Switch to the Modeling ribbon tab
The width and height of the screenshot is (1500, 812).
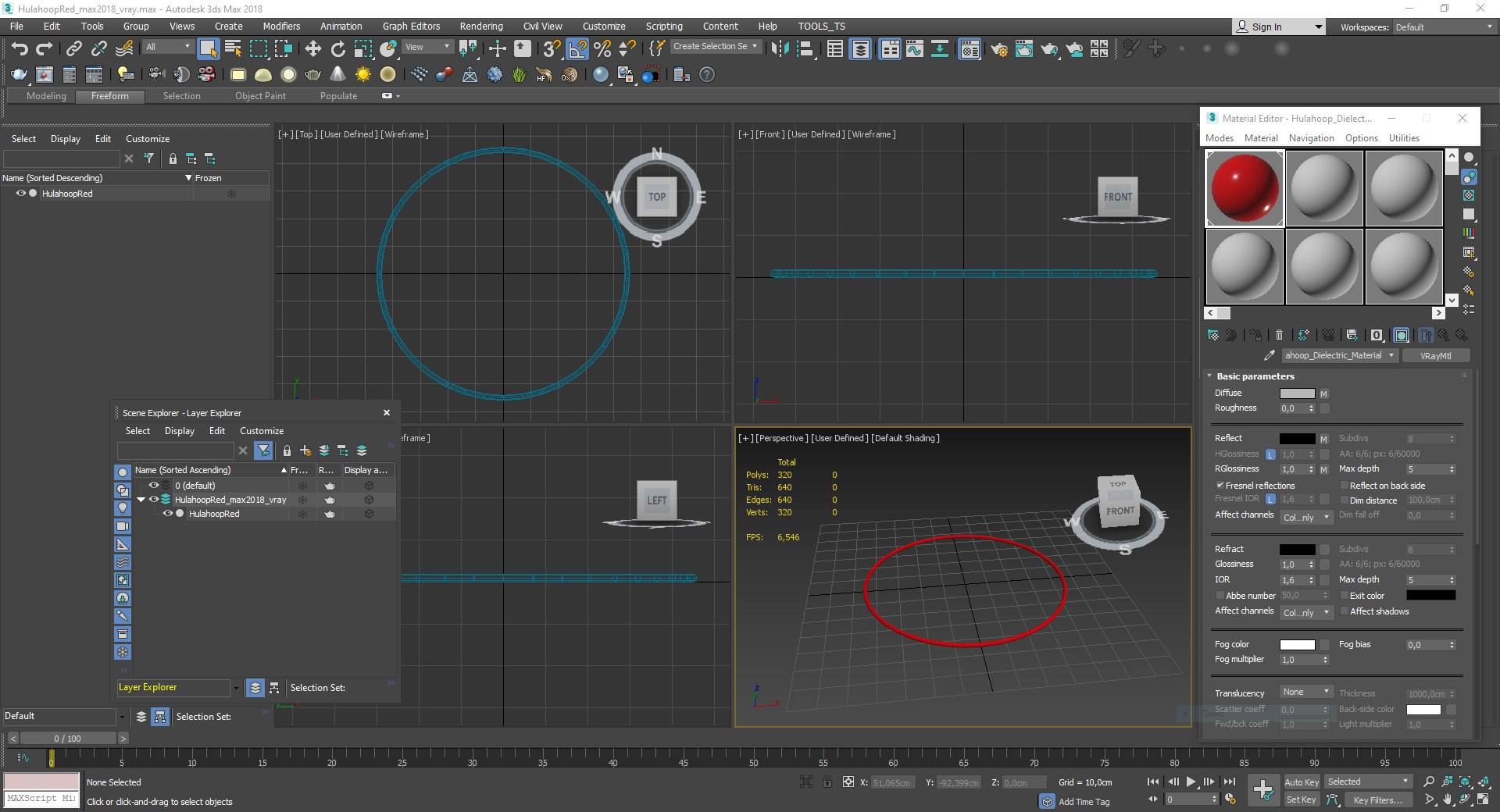click(46, 96)
